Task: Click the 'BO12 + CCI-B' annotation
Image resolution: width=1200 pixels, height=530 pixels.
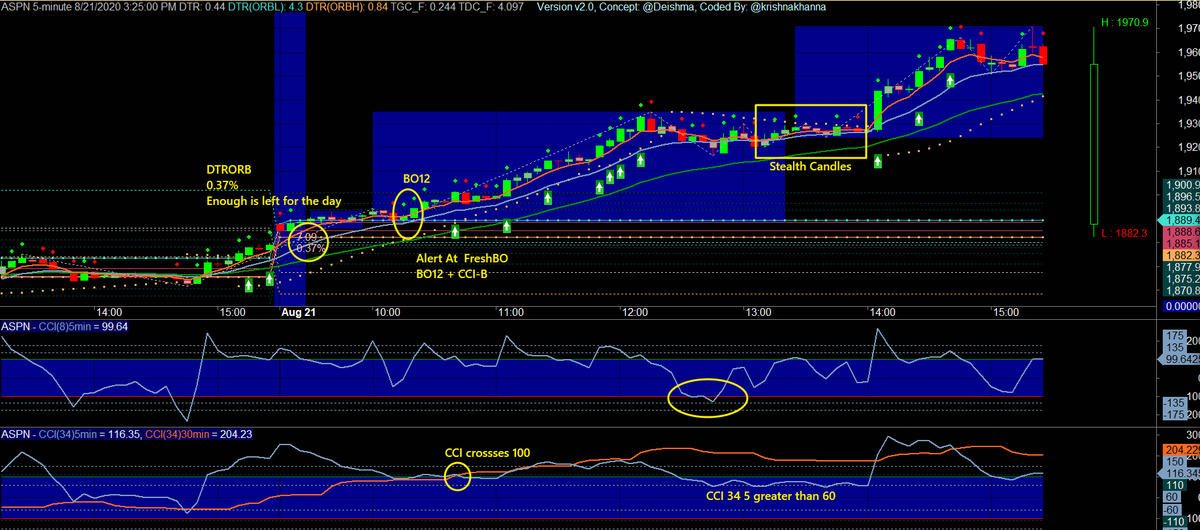Action: point(451,273)
